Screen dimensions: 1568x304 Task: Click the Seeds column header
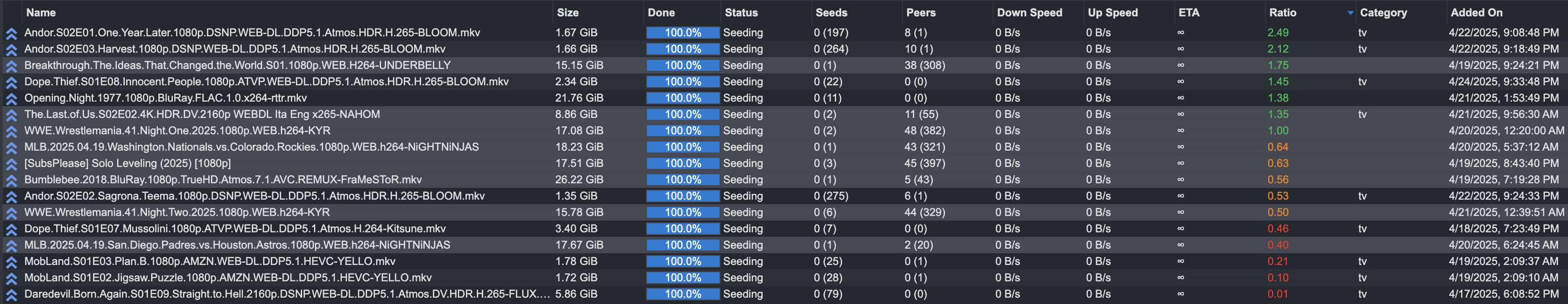[x=831, y=13]
